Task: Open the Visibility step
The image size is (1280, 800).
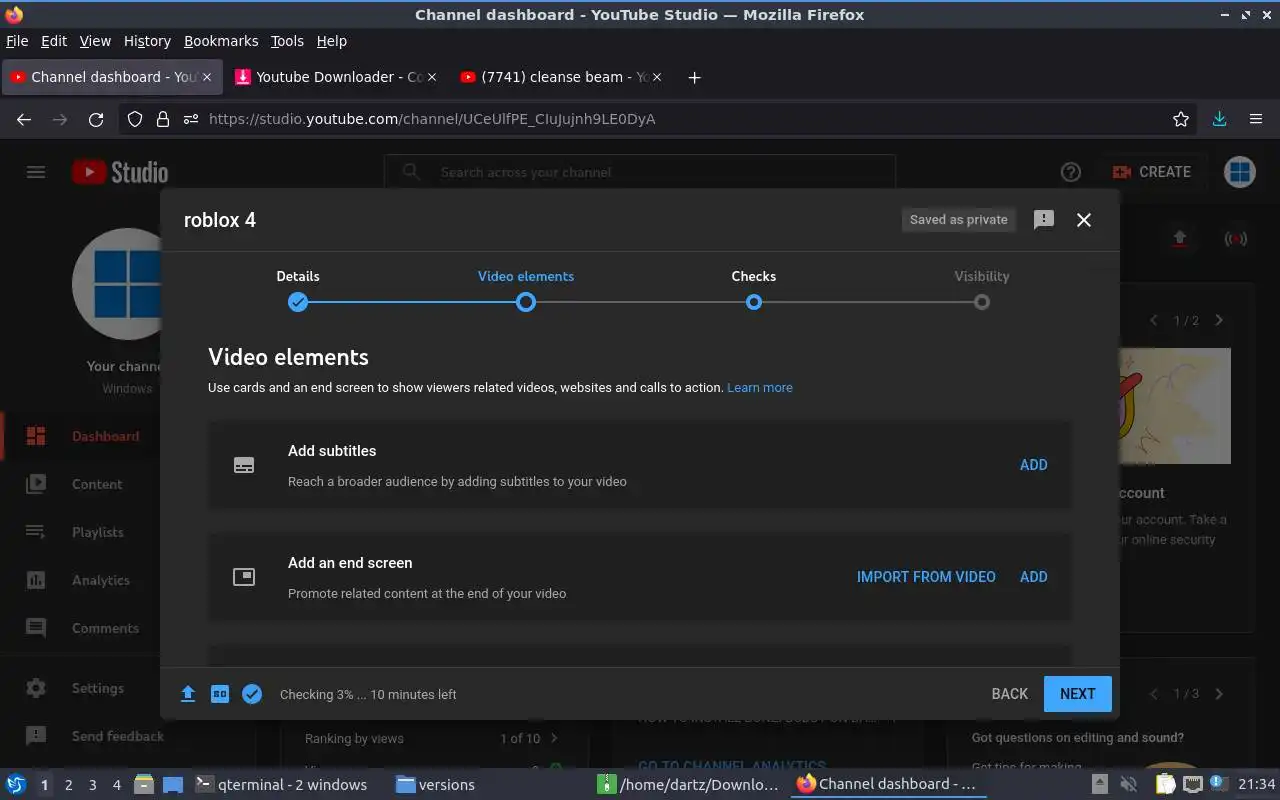Action: [982, 289]
